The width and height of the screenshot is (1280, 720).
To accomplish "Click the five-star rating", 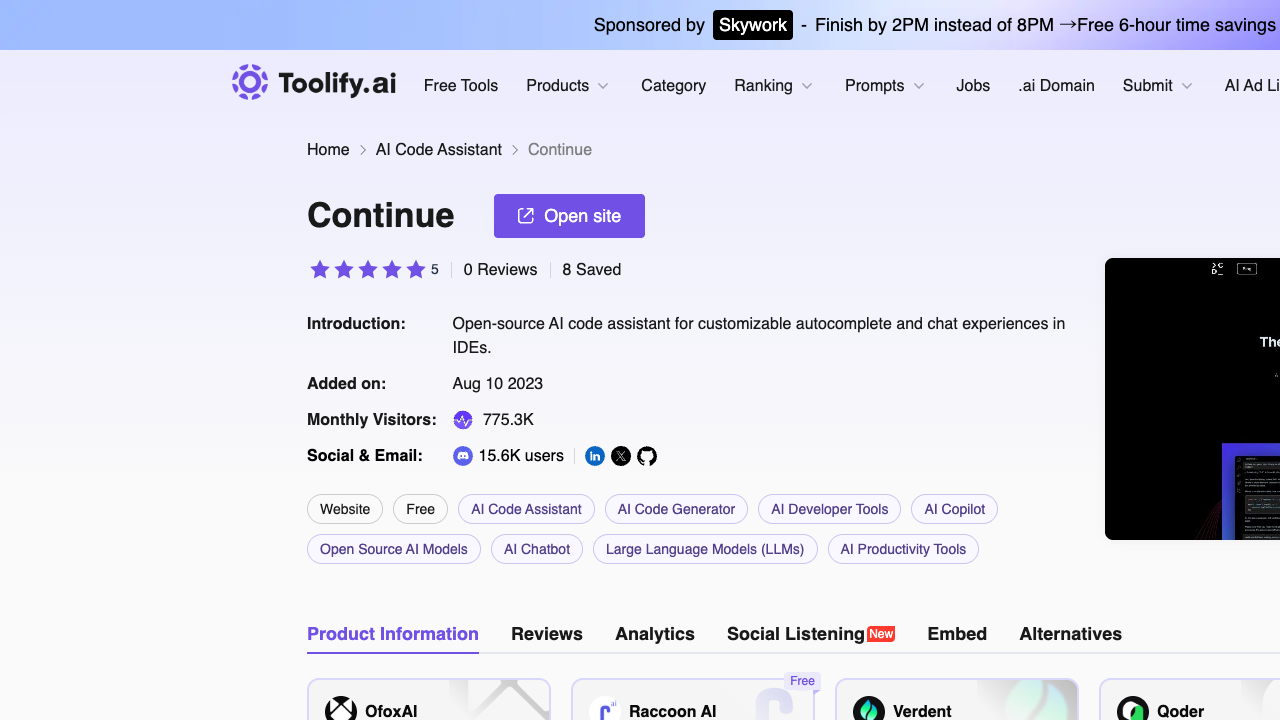I will 368,270.
